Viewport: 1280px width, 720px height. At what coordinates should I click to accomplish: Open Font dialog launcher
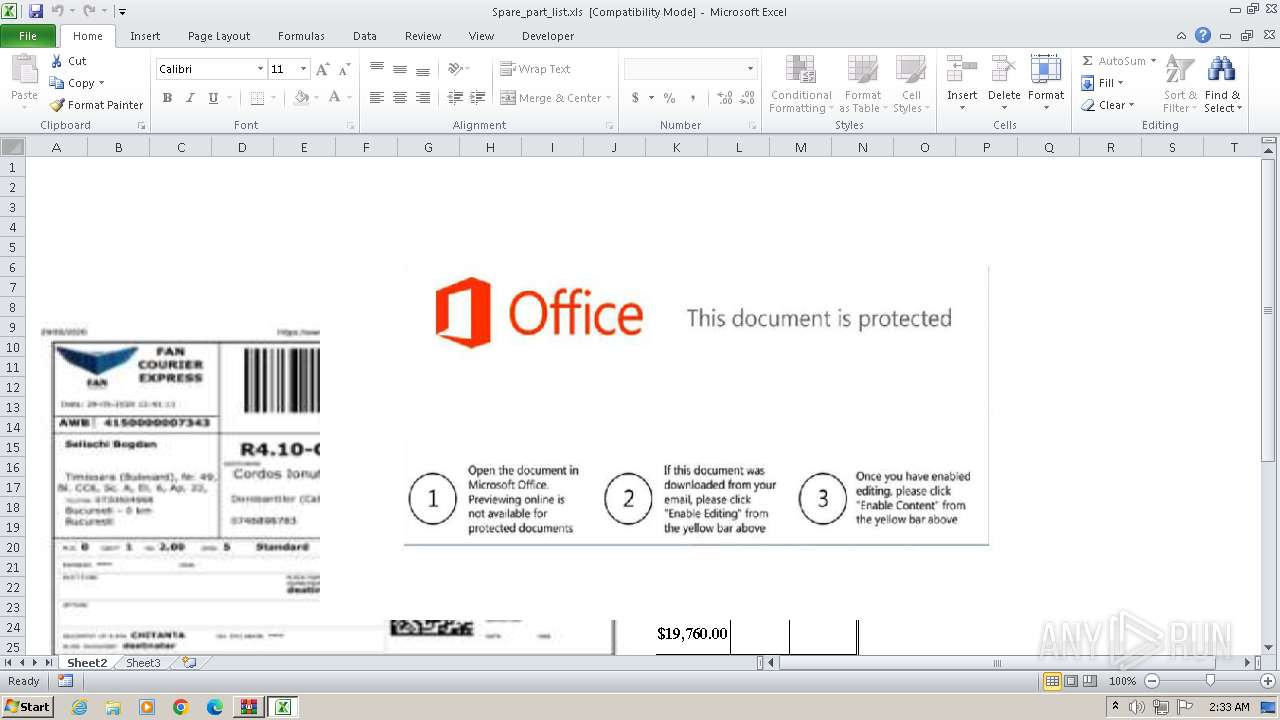tap(351, 126)
